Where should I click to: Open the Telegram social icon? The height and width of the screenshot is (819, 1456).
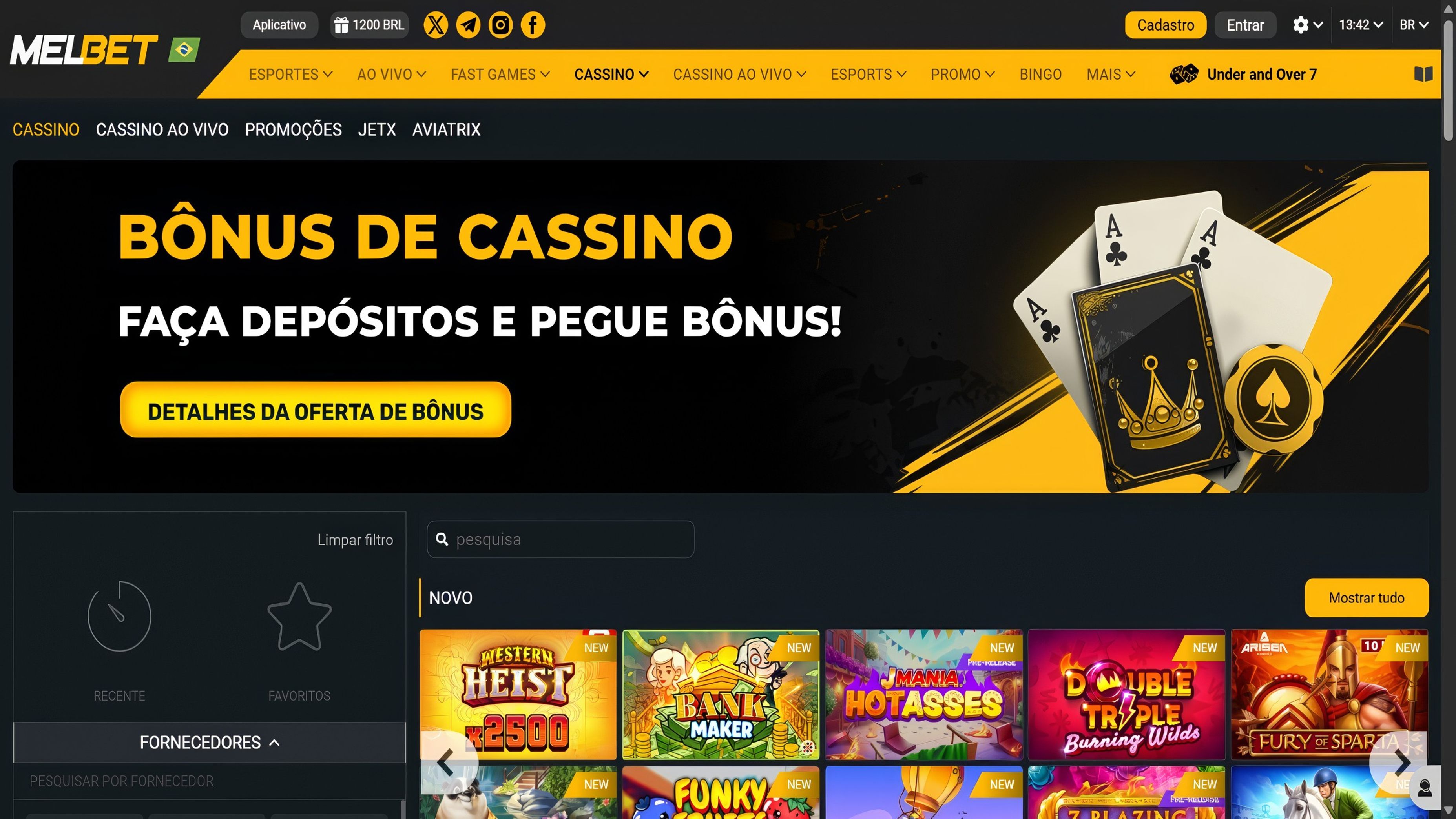[468, 25]
